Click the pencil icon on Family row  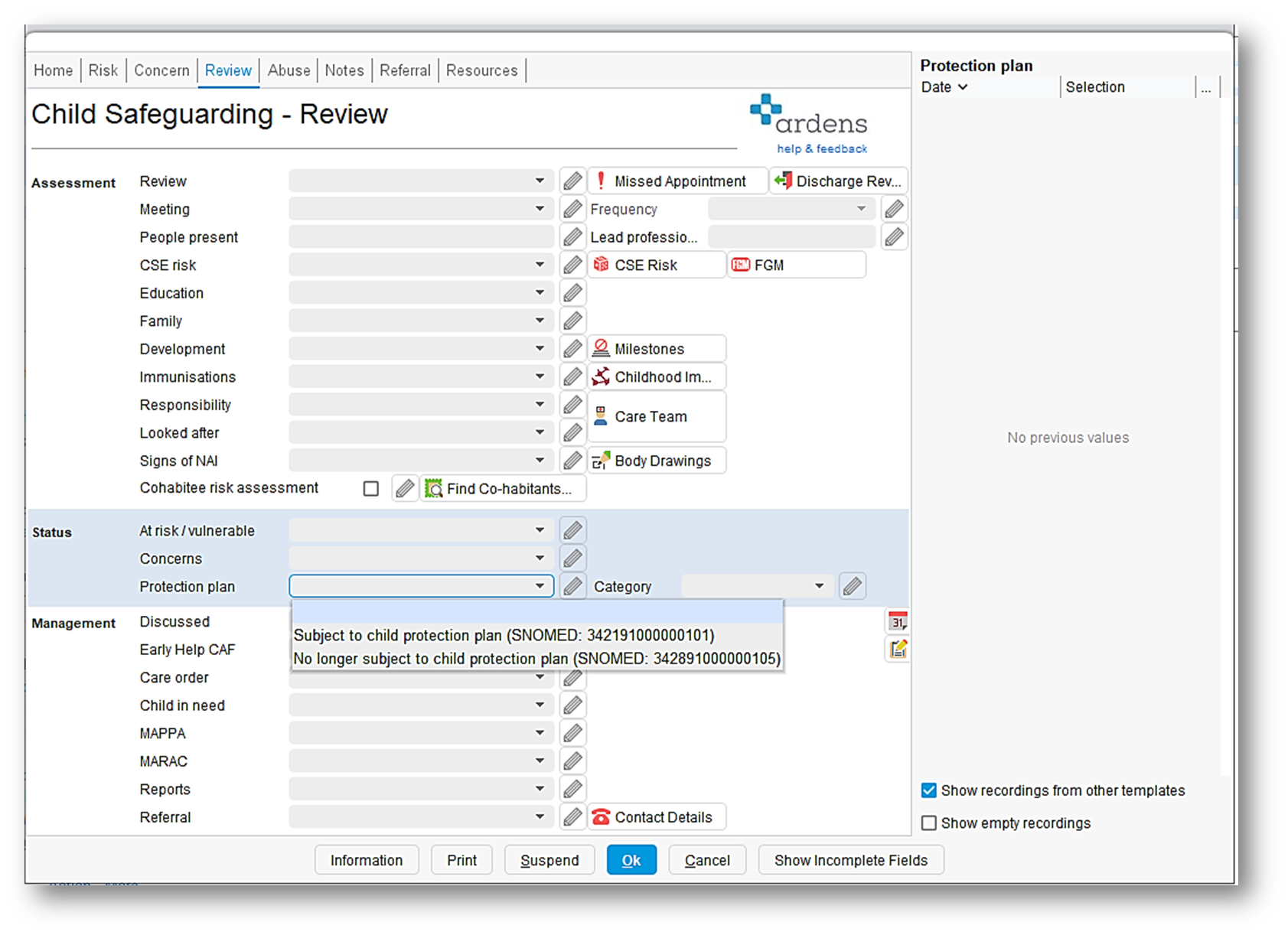[x=572, y=321]
